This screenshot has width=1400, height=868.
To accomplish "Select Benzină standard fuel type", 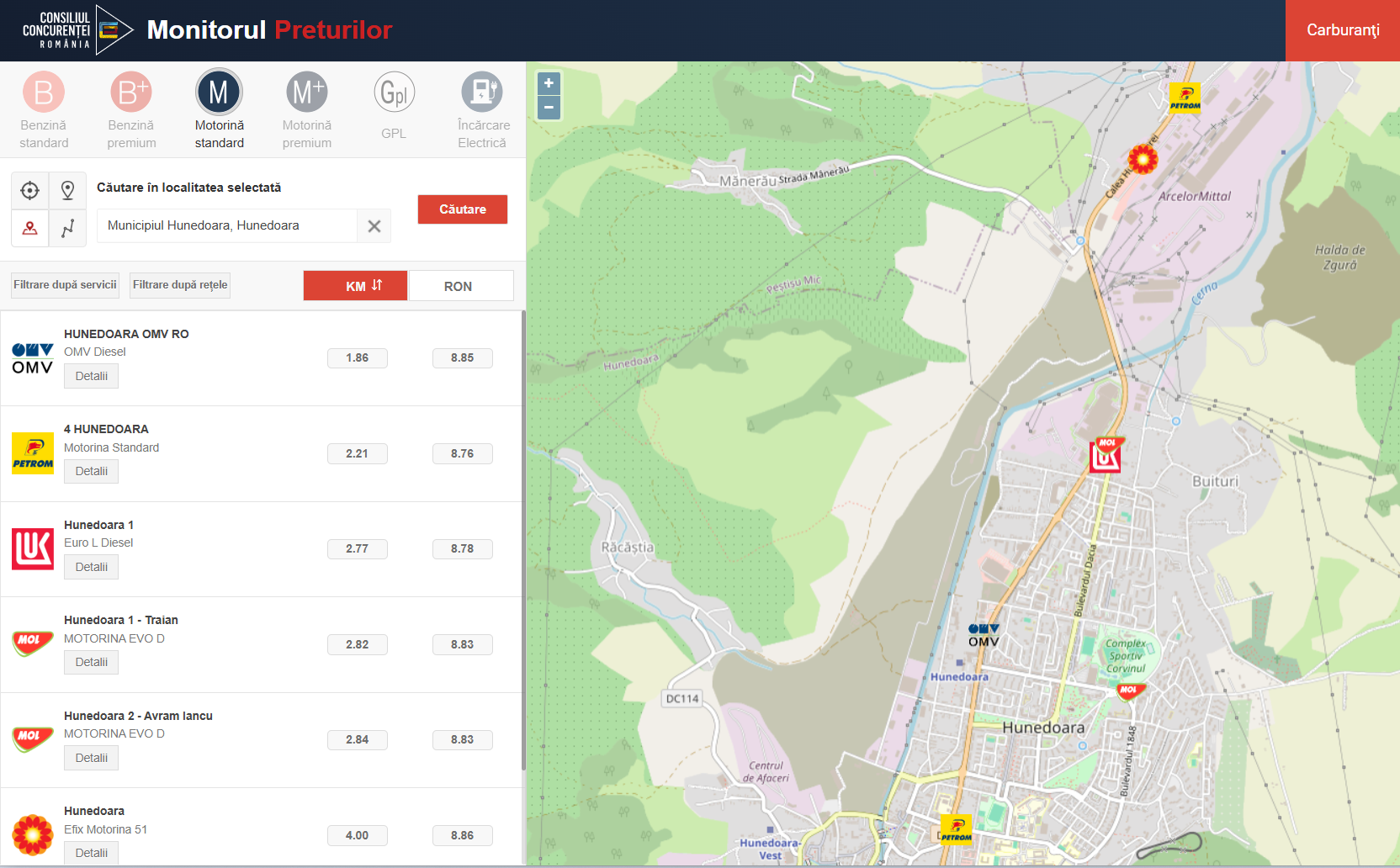I will point(44,93).
